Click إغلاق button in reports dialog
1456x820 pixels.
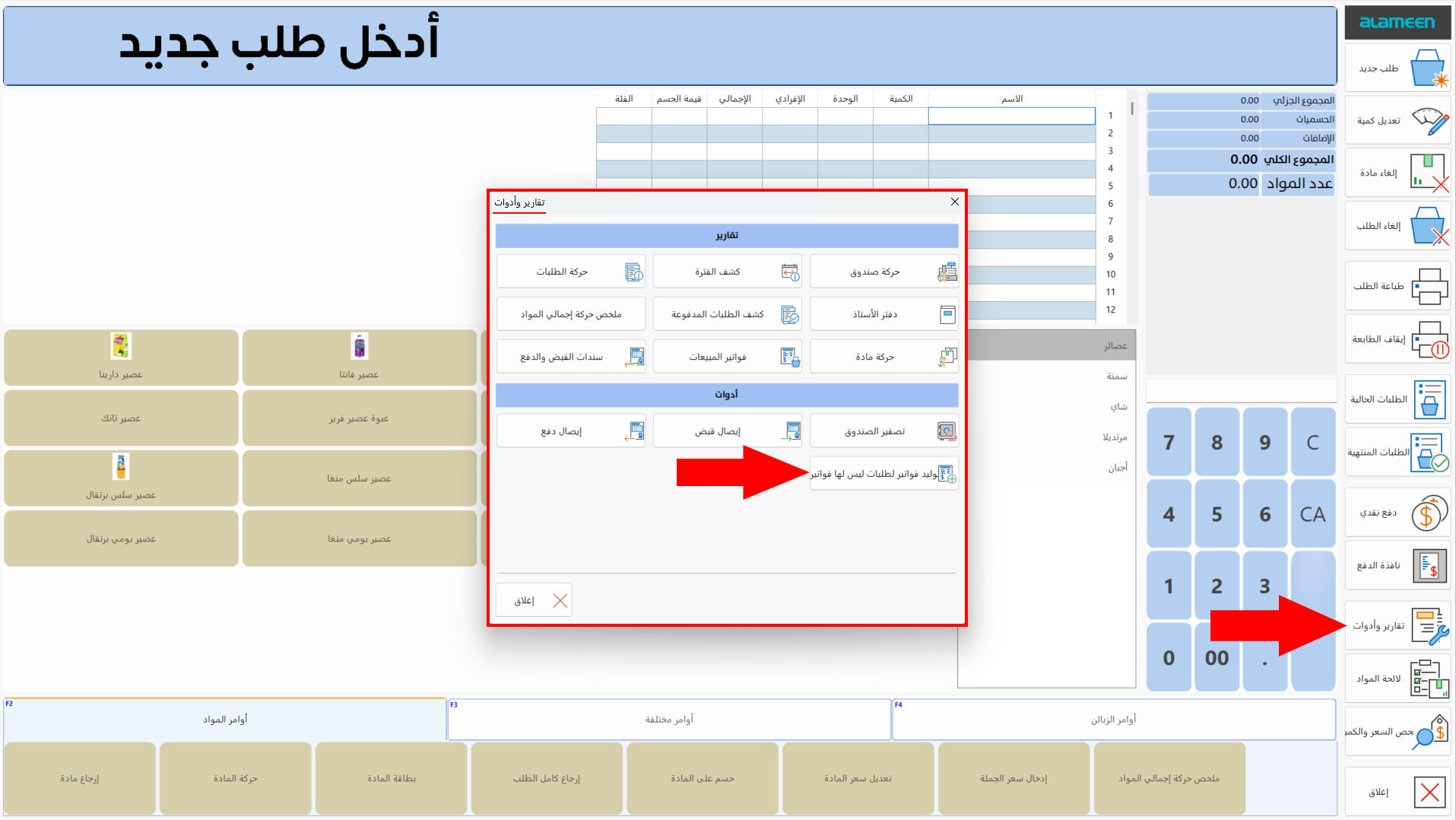point(533,600)
